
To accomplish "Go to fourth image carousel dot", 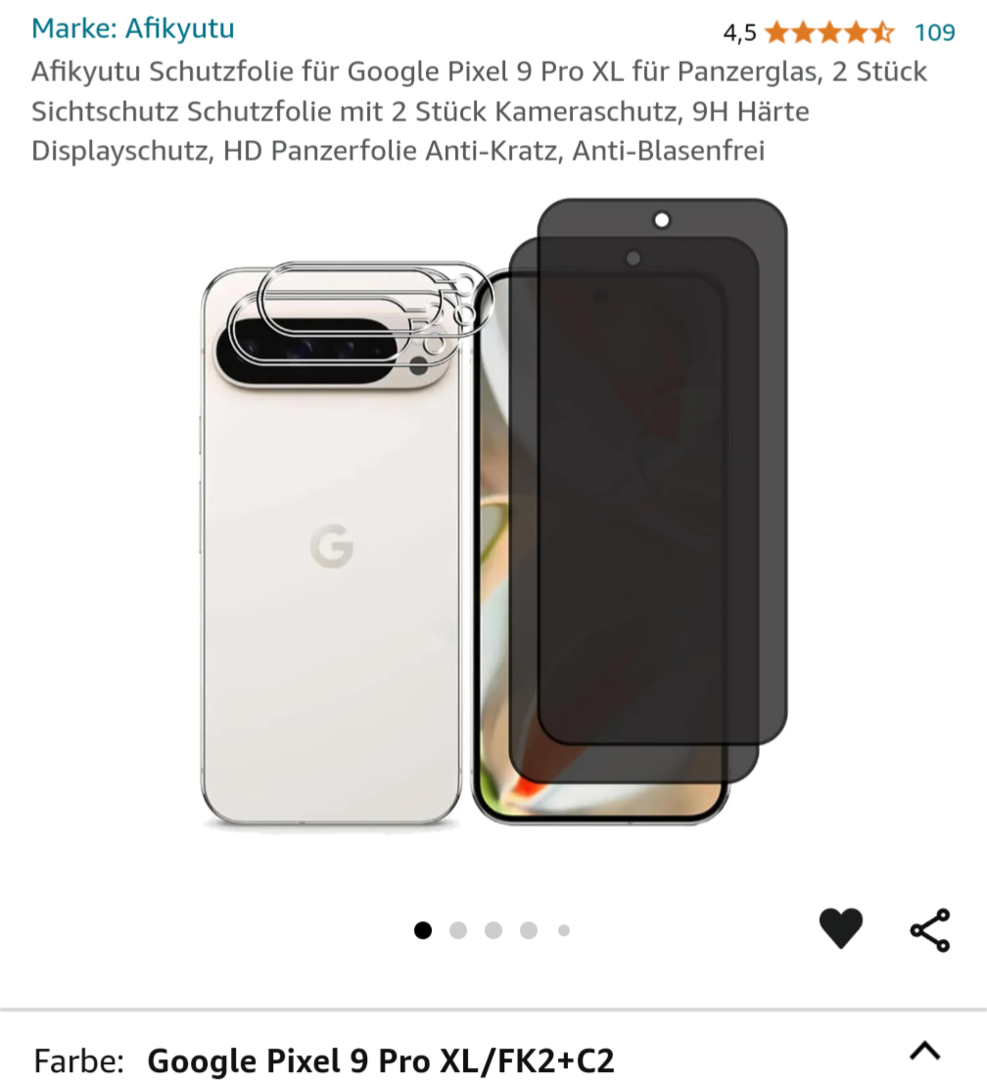I will [x=528, y=931].
